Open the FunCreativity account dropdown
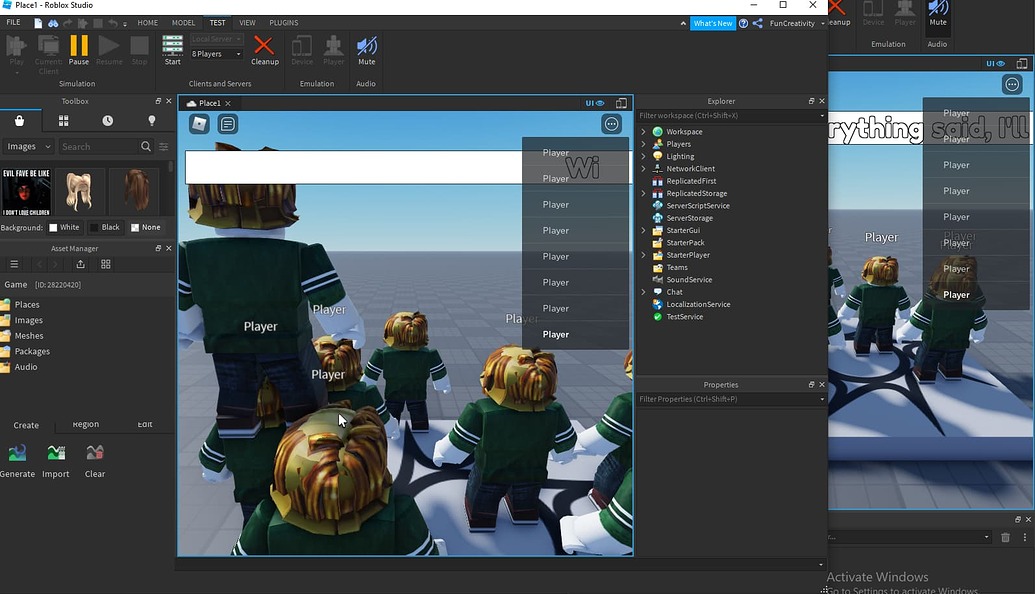The height and width of the screenshot is (594, 1035). 797,23
